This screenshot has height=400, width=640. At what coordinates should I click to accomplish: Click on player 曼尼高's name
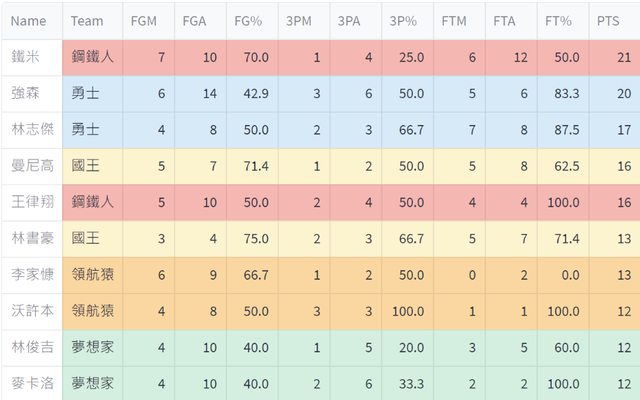pos(32,166)
